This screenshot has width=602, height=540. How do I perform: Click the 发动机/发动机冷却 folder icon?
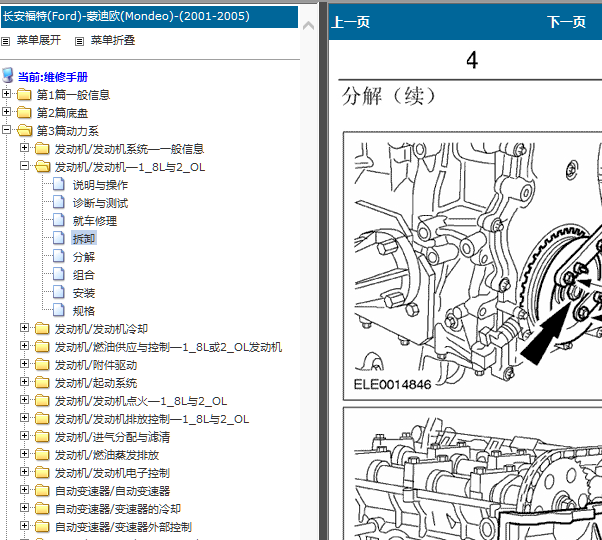(42, 329)
